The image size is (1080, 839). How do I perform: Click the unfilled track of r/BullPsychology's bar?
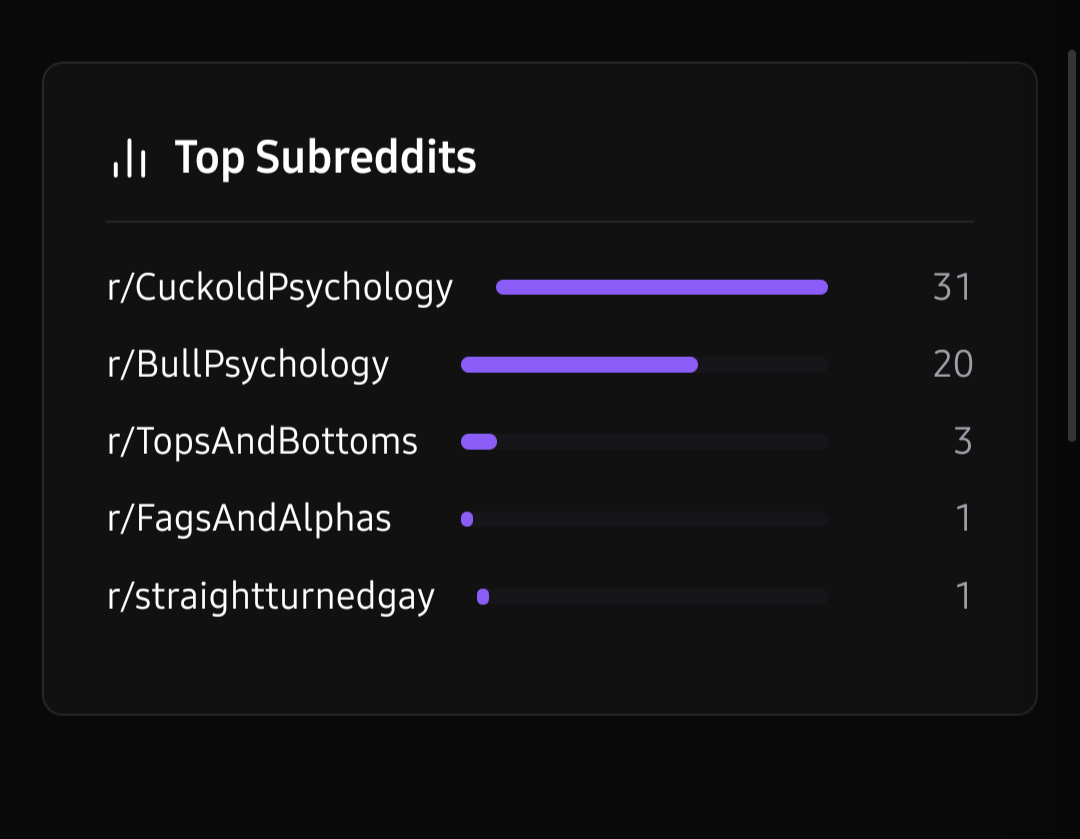tap(762, 365)
